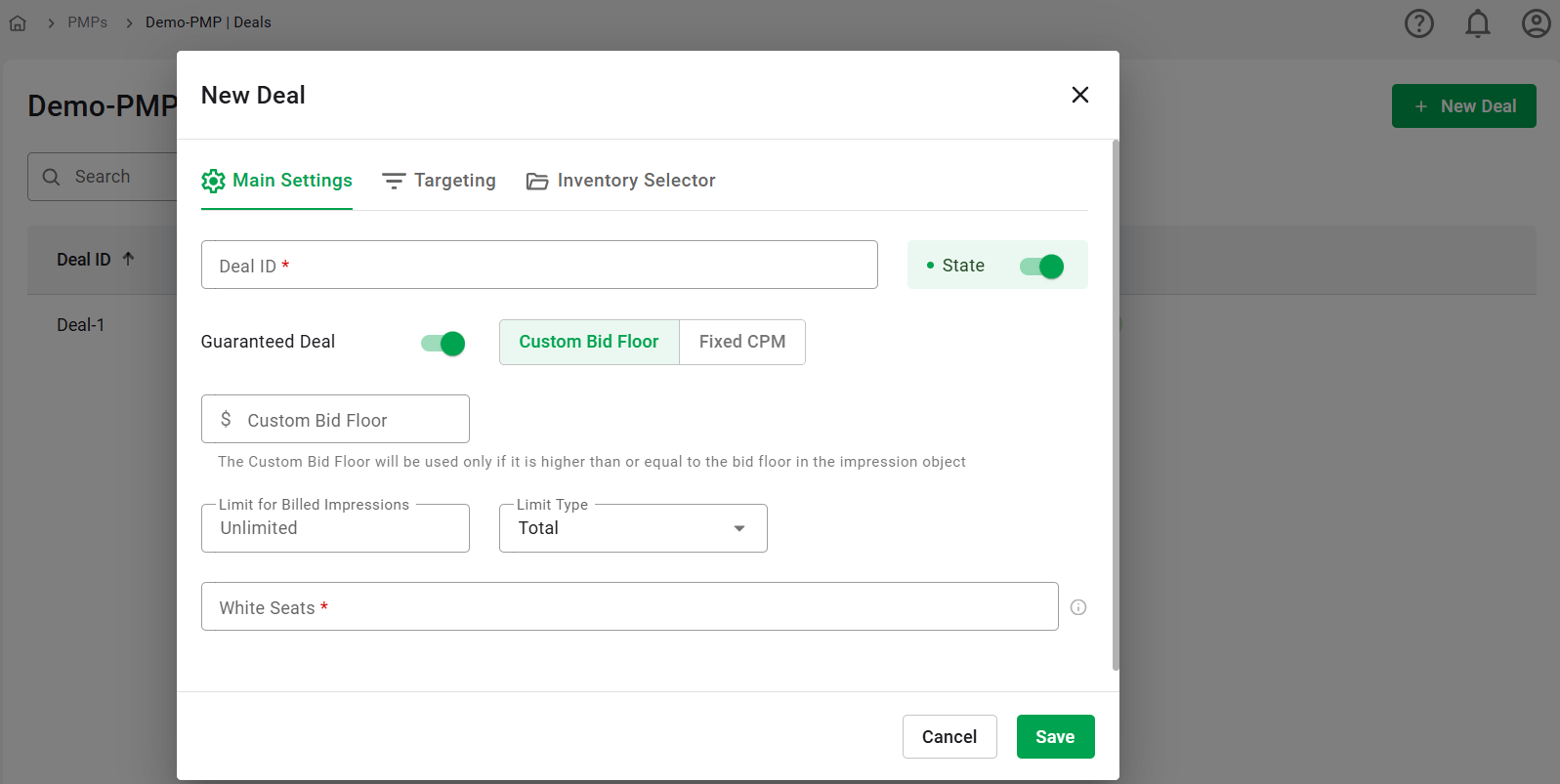The image size is (1560, 784).
Task: Click the search magnifier icon
Action: click(52, 177)
